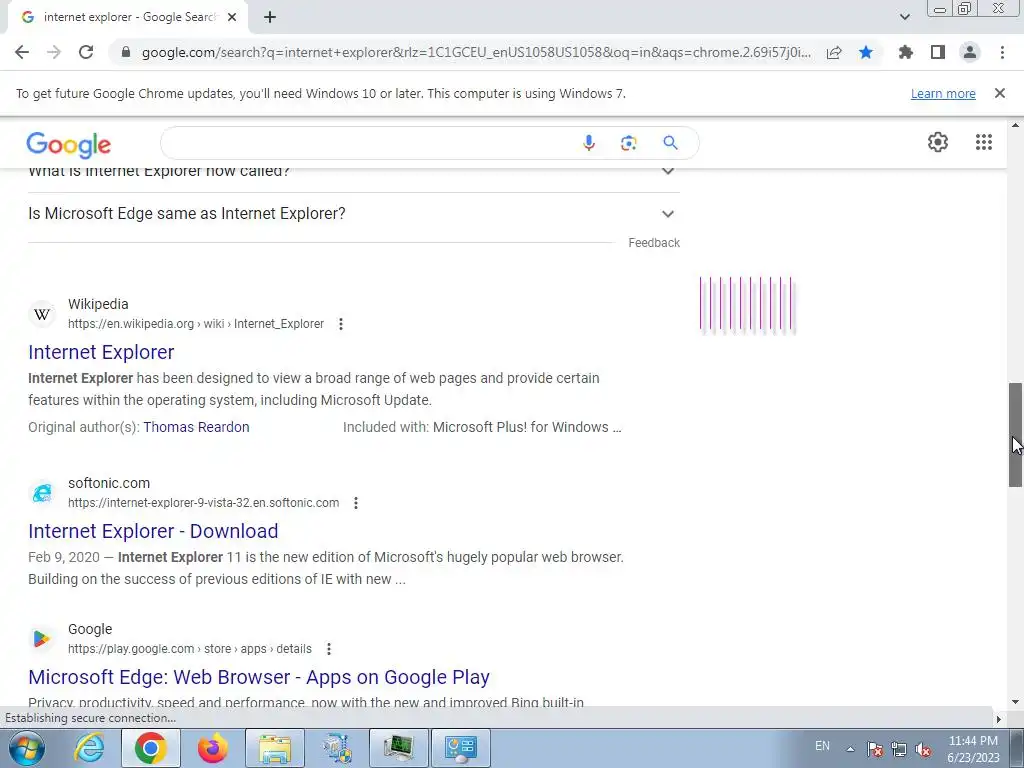Open the taskbar clock showing 11:44 PM

click(x=973, y=749)
